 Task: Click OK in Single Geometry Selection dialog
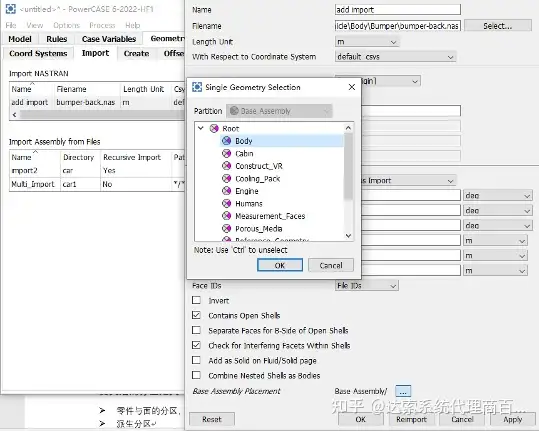pos(280,265)
